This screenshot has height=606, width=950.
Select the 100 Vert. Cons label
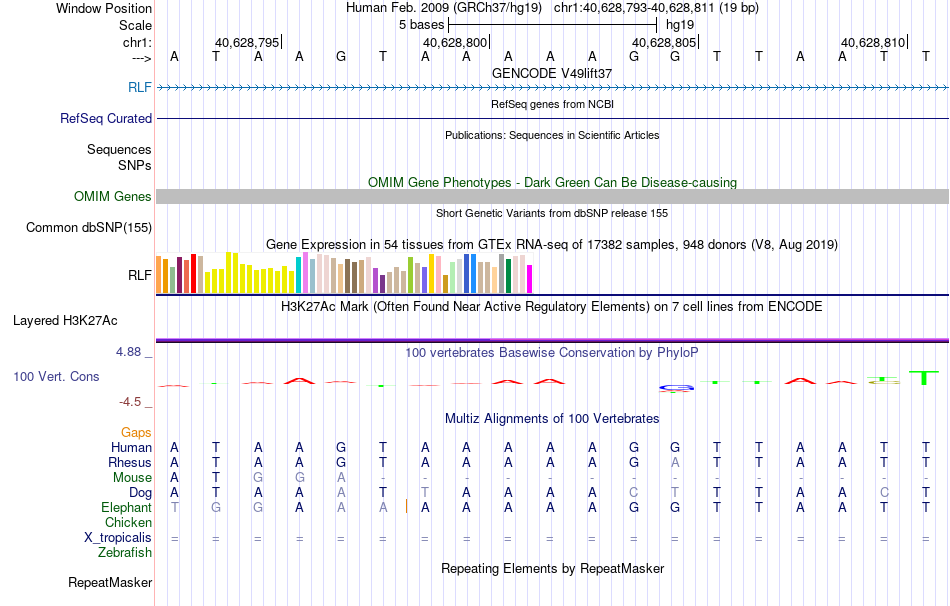click(x=56, y=376)
